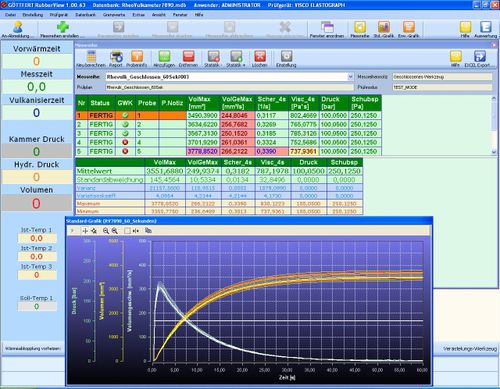Open the Ansicht menu
500x389 pixels.
158,15
